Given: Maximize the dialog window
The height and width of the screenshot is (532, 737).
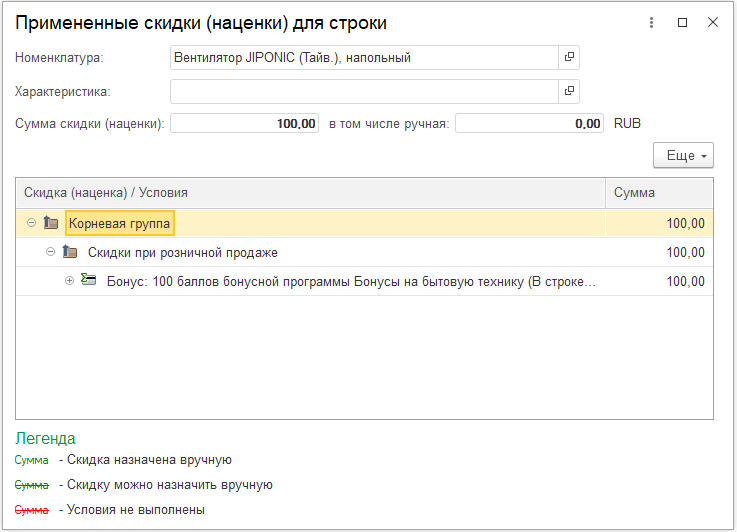Looking at the screenshot, I should point(682,23).
